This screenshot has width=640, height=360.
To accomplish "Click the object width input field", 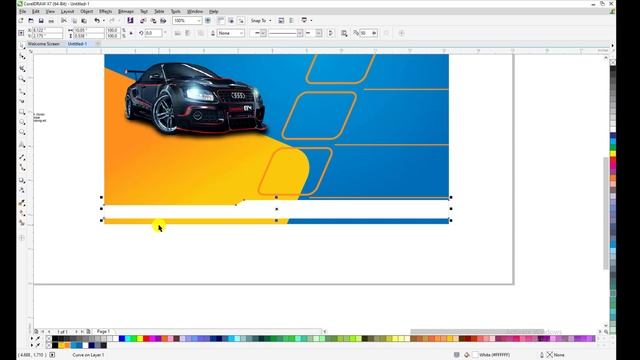I will [89, 30].
